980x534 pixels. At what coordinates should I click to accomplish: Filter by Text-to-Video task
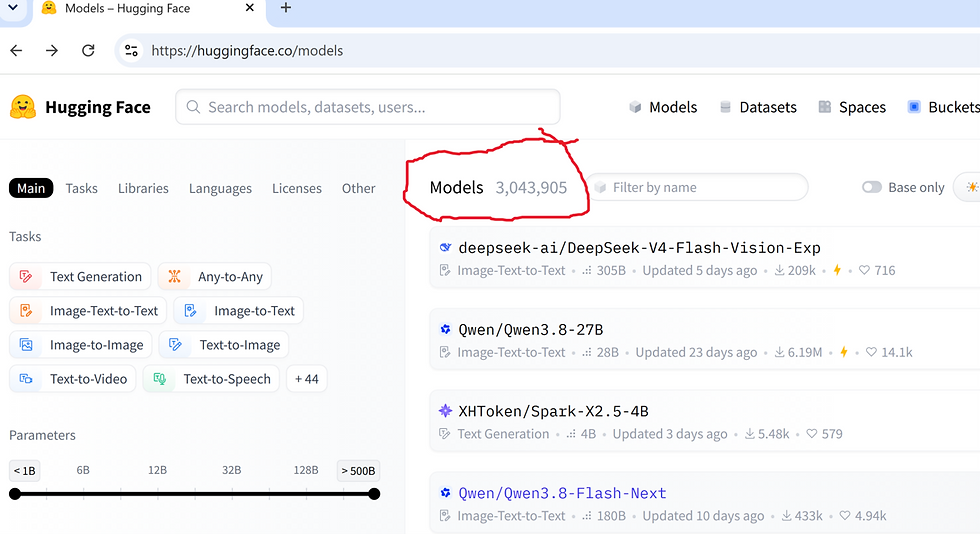pos(72,379)
